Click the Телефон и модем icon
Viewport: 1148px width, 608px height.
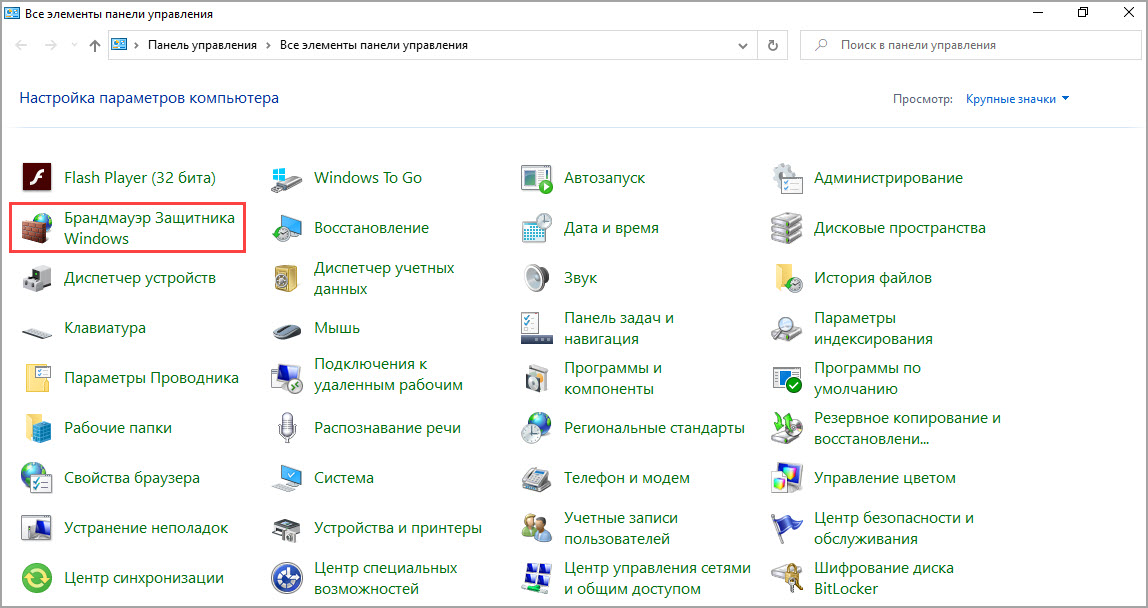coord(537,478)
